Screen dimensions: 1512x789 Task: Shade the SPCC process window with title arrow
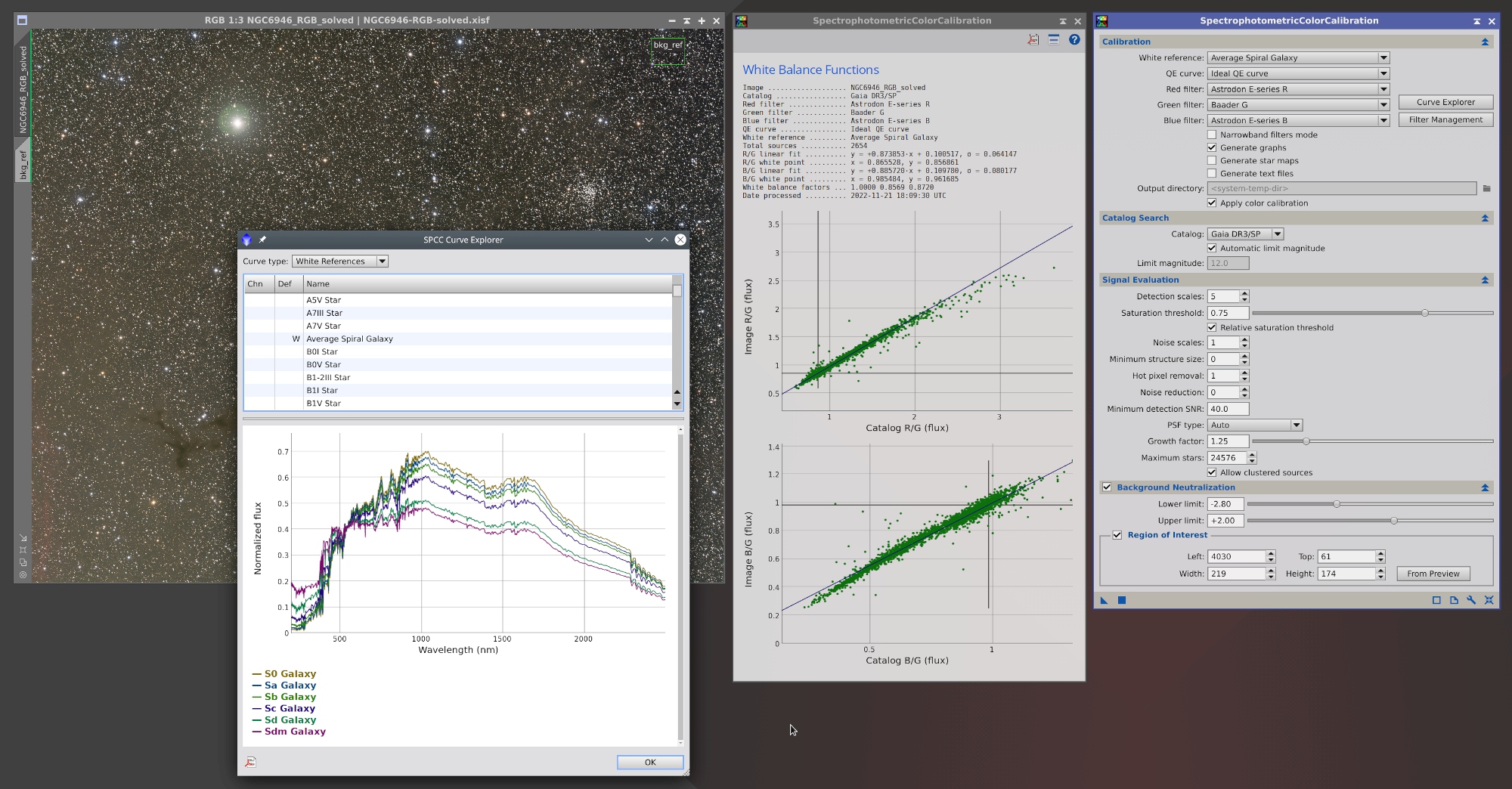(1476, 21)
